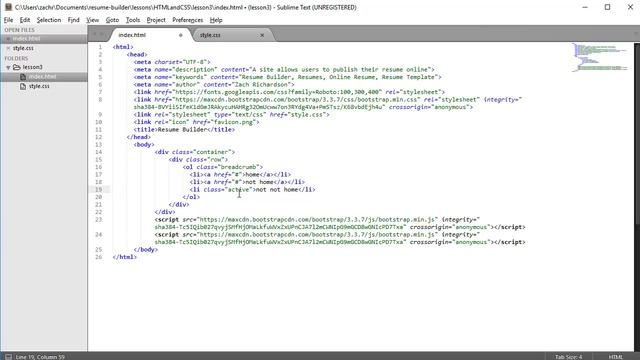Toggle side bar icon in status bar
This screenshot has width=640, height=360.
pyautogui.click(x=8, y=357)
